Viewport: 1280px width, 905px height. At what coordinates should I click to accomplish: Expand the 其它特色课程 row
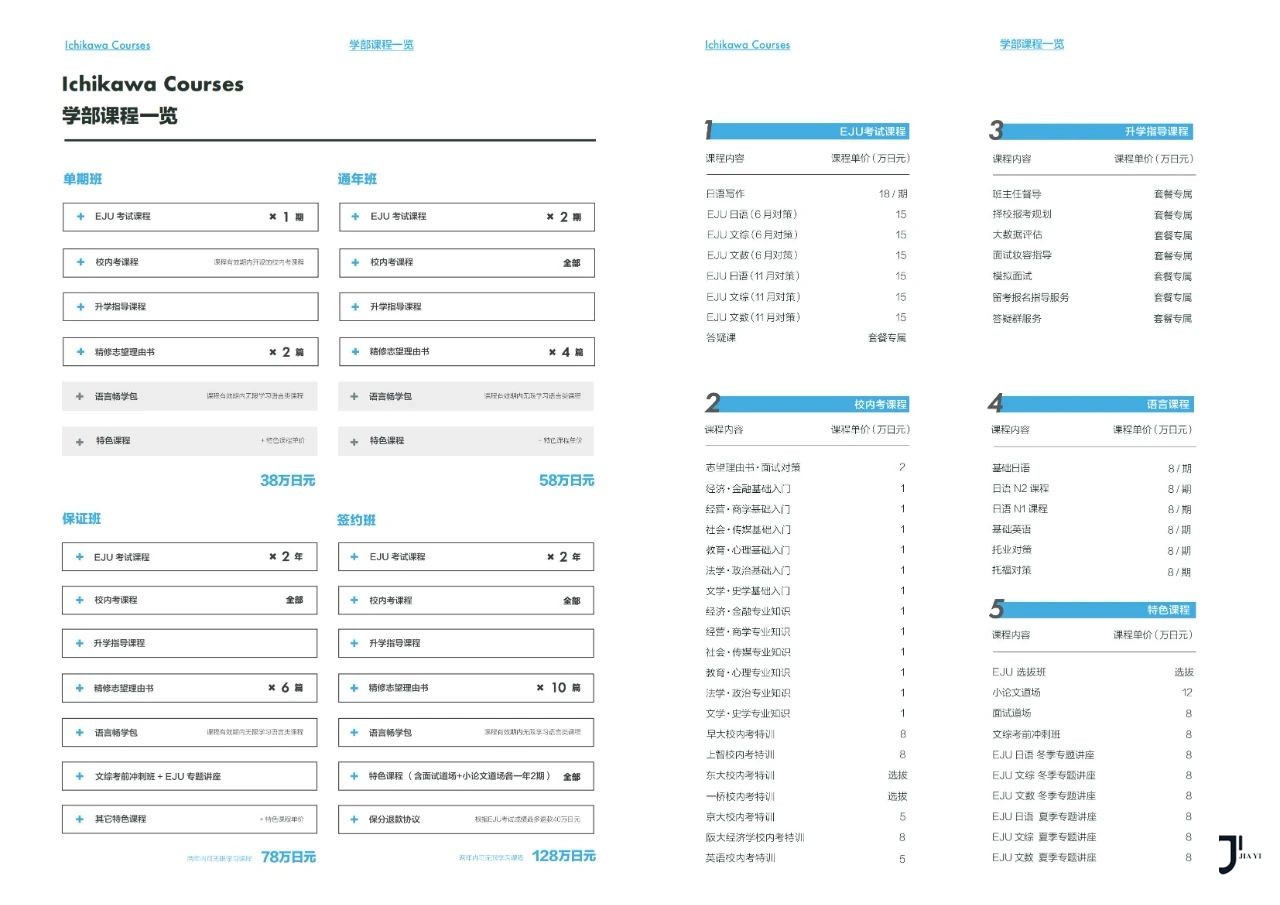(190, 819)
